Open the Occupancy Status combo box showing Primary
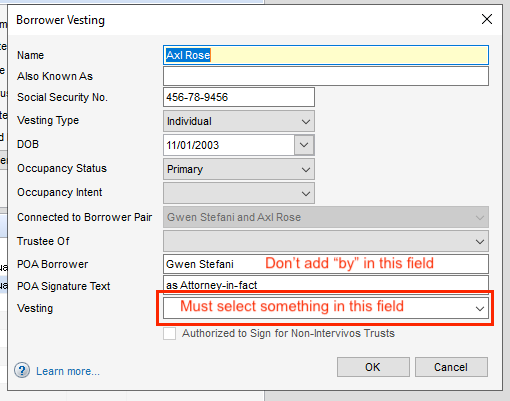Viewport: 510px width, 401px height. coord(239,169)
